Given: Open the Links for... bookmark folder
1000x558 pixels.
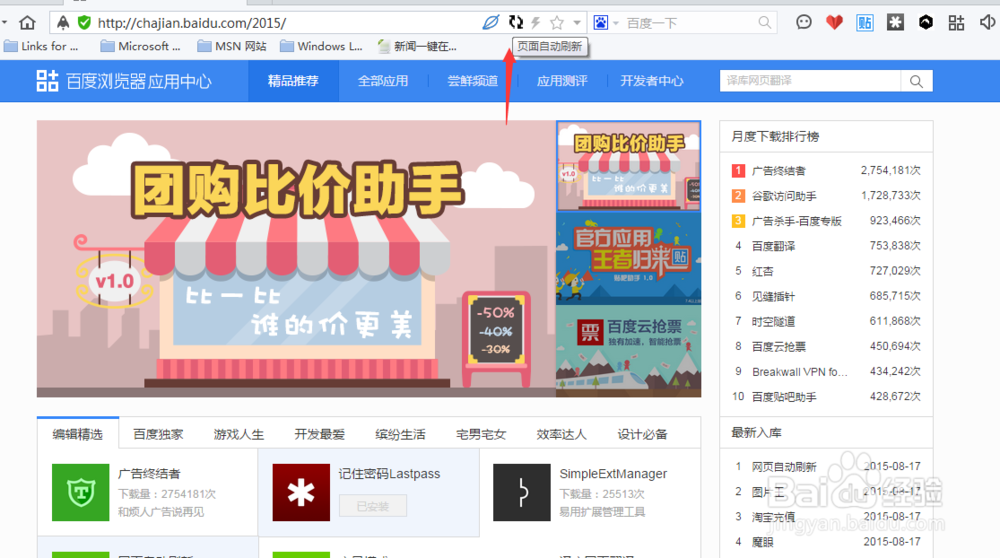Looking at the screenshot, I should 41,47.
